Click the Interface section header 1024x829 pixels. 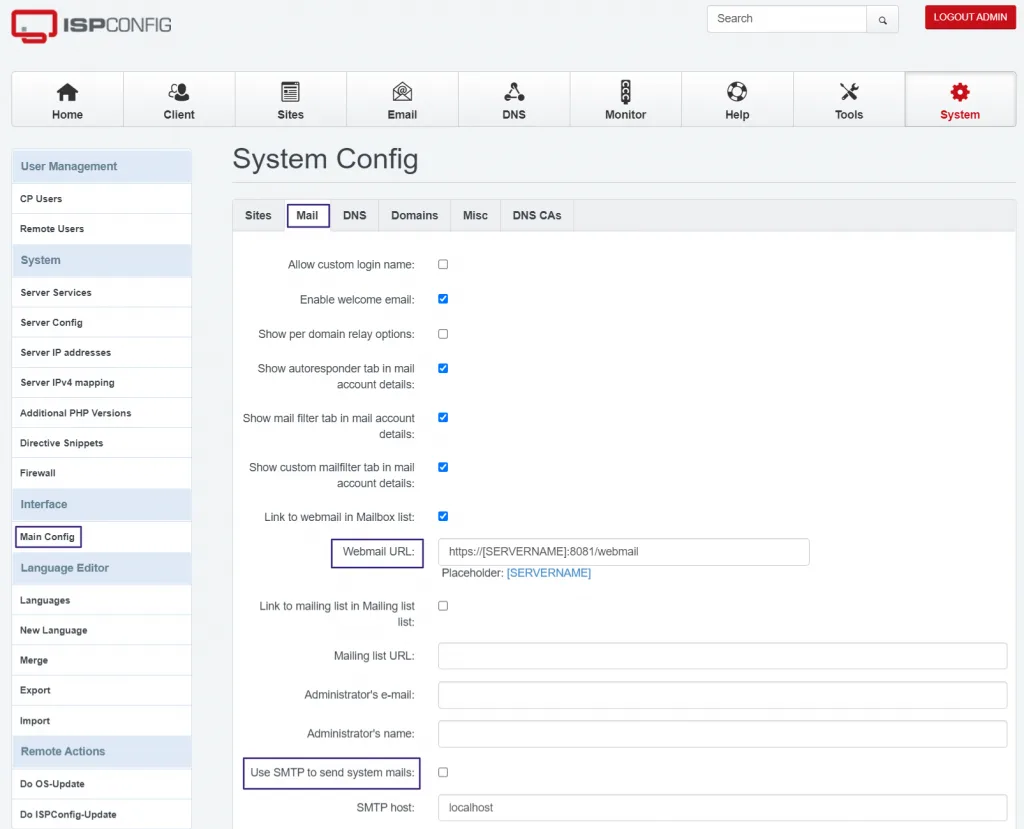pos(101,504)
